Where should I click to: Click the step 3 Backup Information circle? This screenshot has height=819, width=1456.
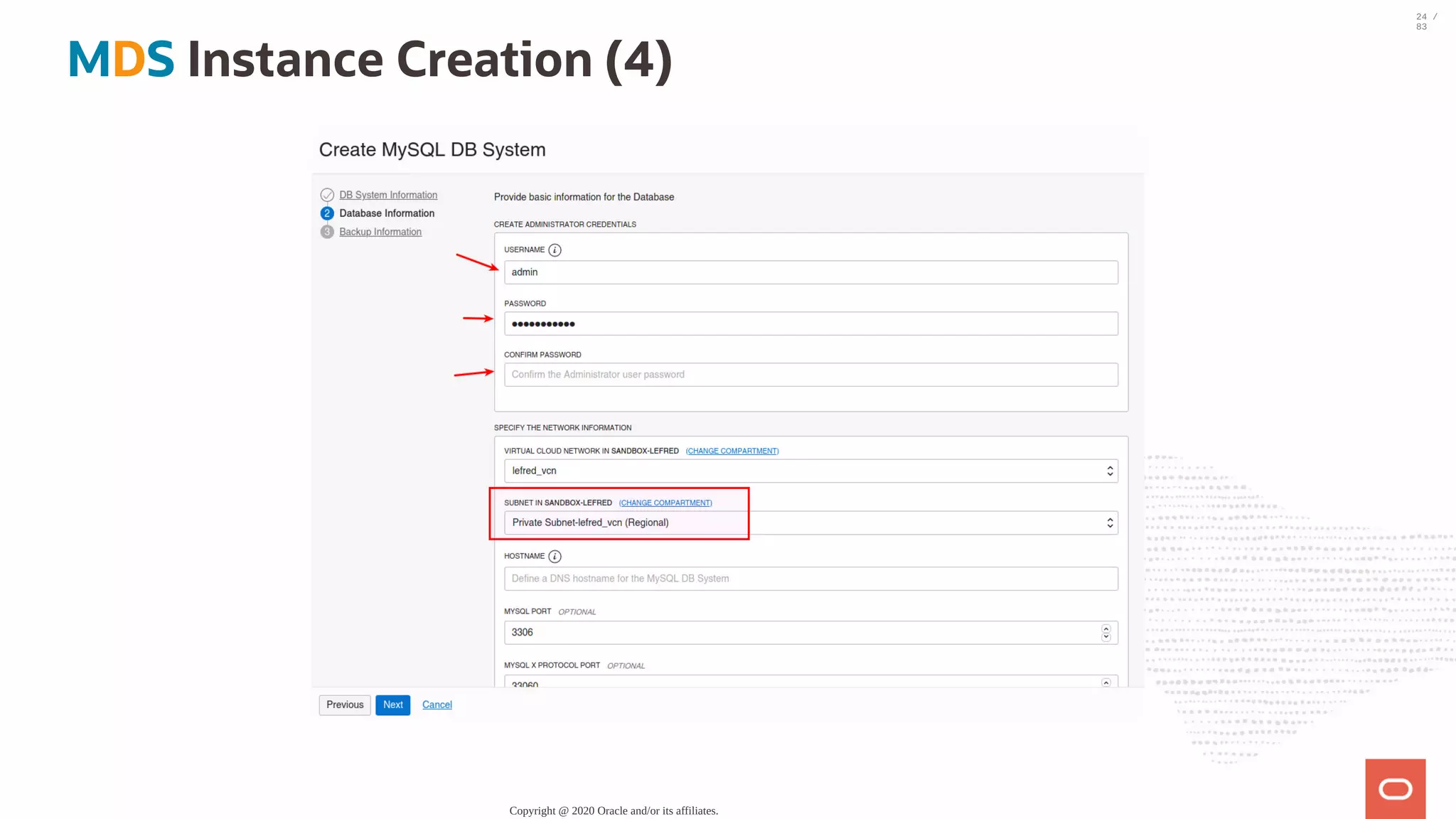327,232
